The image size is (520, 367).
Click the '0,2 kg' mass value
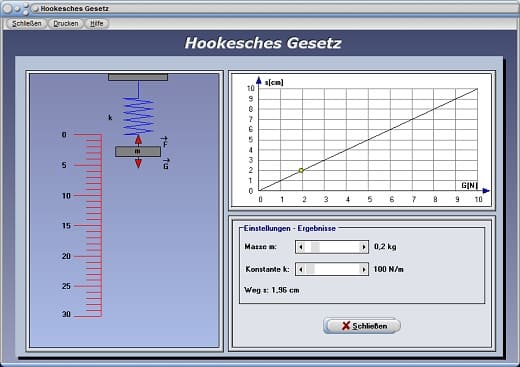[385, 247]
